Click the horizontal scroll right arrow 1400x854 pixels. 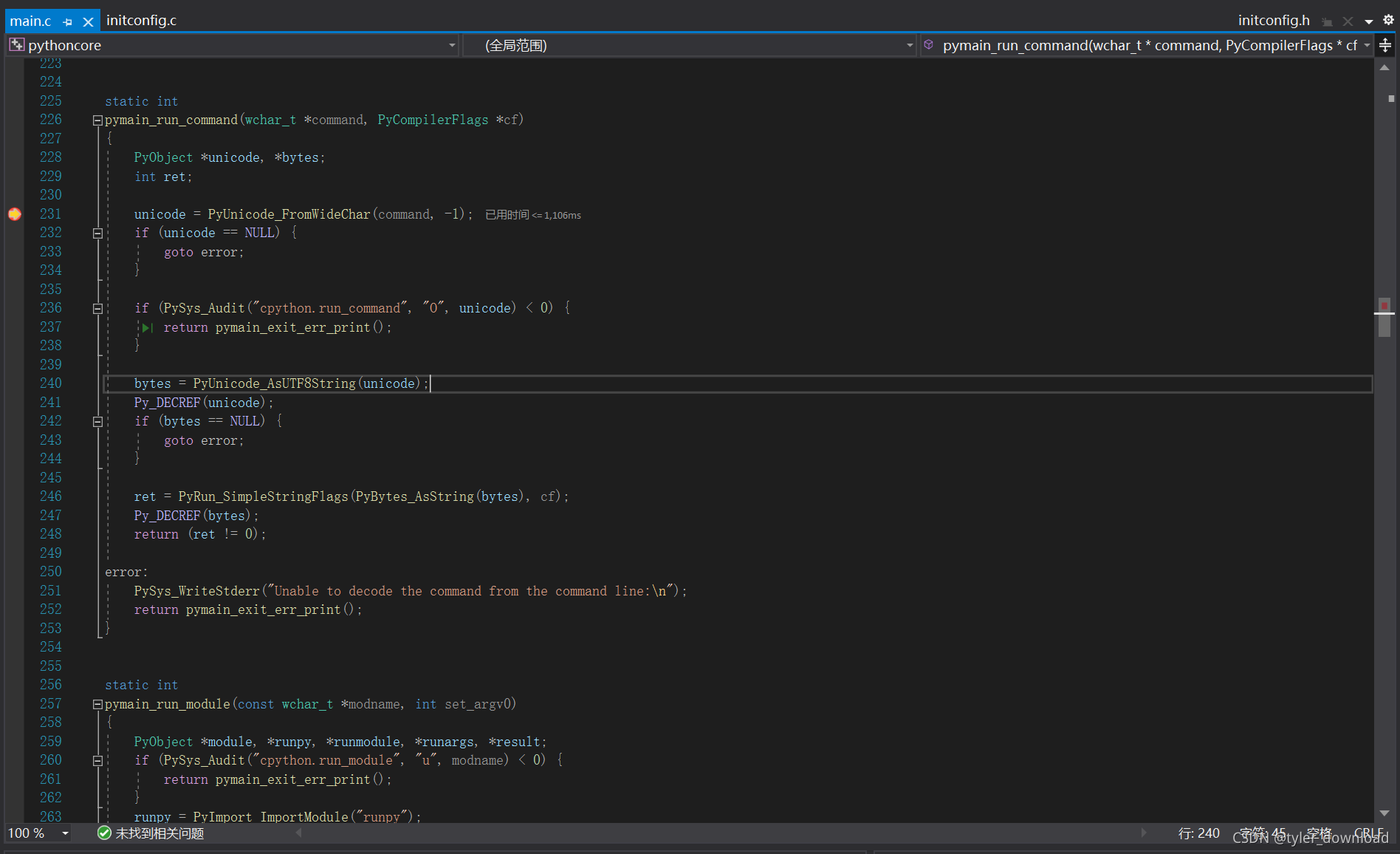pyautogui.click(x=1144, y=833)
